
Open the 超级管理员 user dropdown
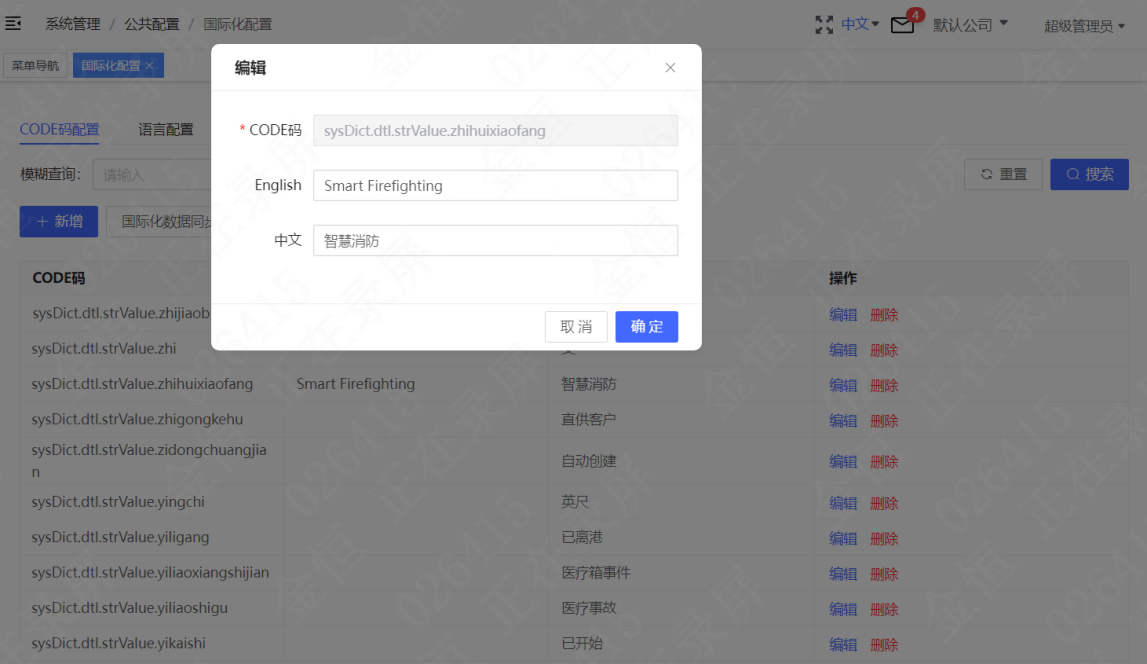(x=1084, y=26)
